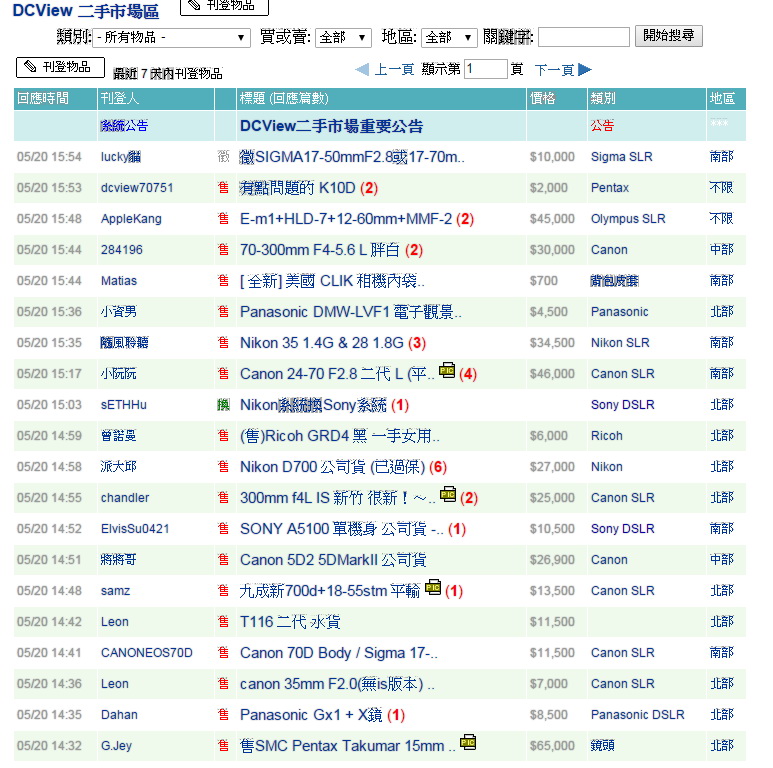
Task: Open Ricoh category link
Action: point(607,436)
